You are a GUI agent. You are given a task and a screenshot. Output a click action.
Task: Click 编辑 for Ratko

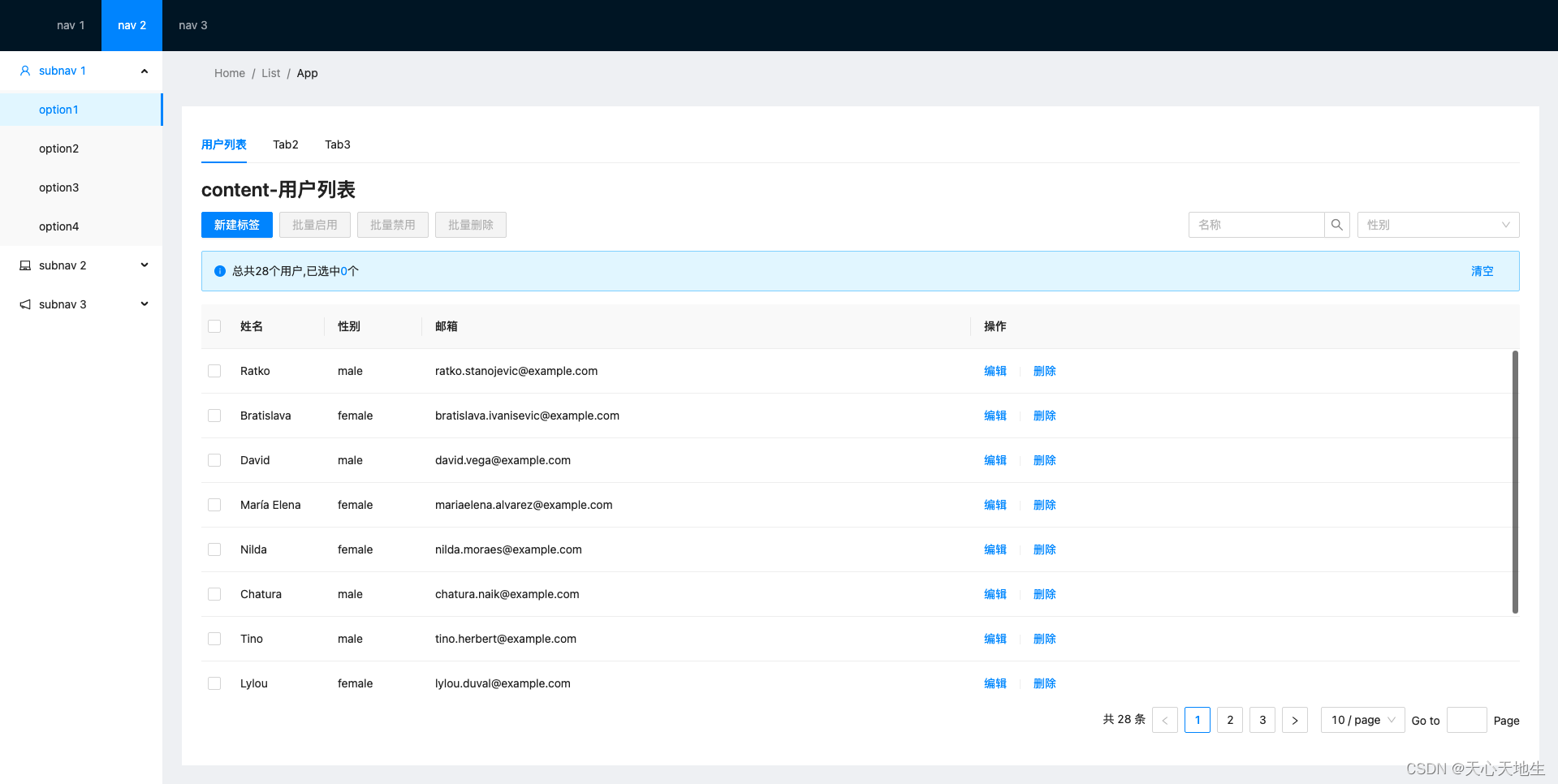tap(995, 371)
